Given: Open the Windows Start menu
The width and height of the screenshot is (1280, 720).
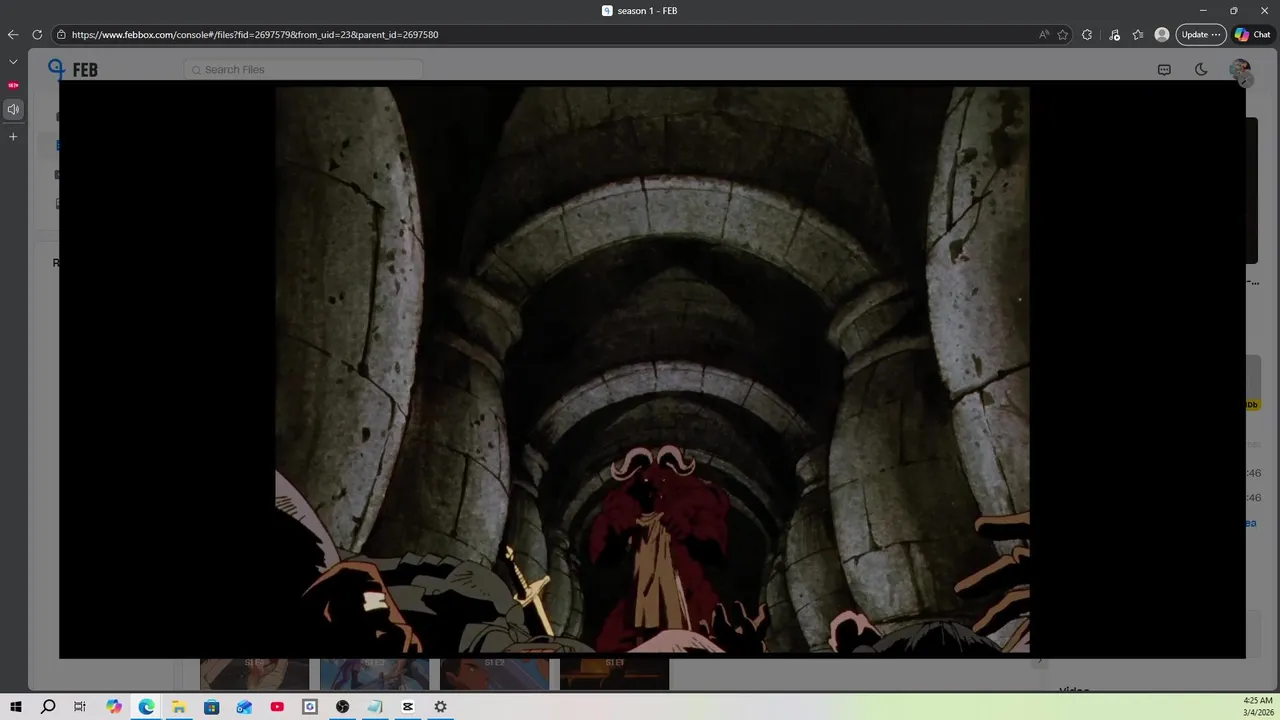Looking at the screenshot, I should (16, 706).
